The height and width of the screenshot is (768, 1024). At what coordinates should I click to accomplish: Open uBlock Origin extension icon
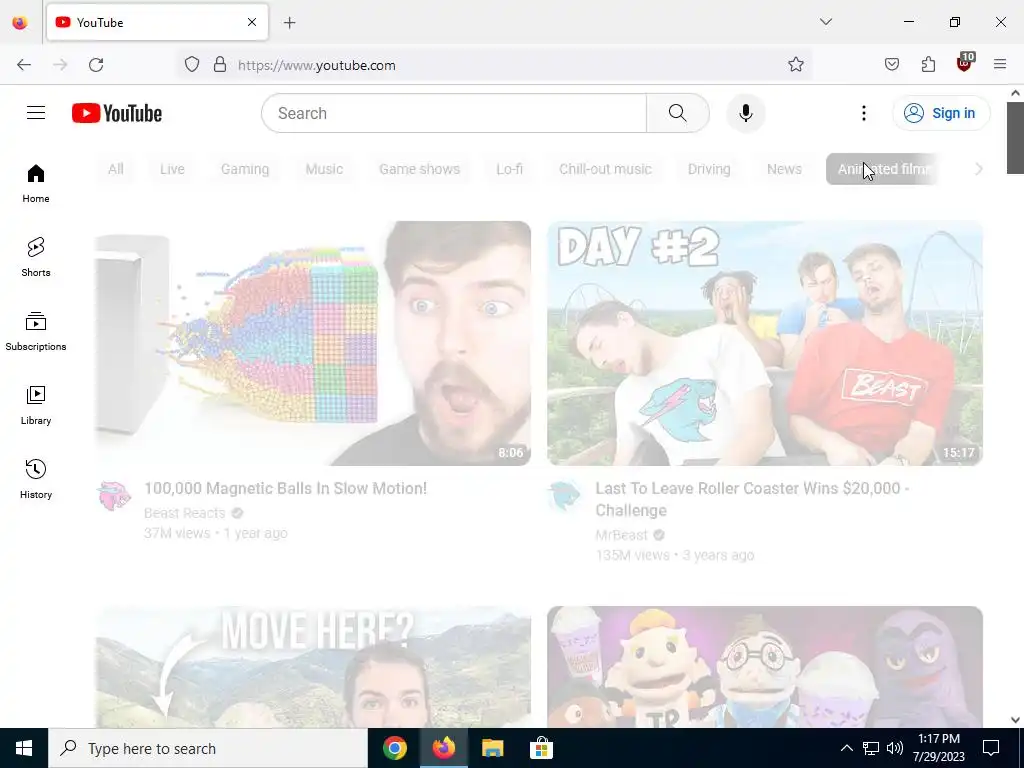pyautogui.click(x=965, y=63)
